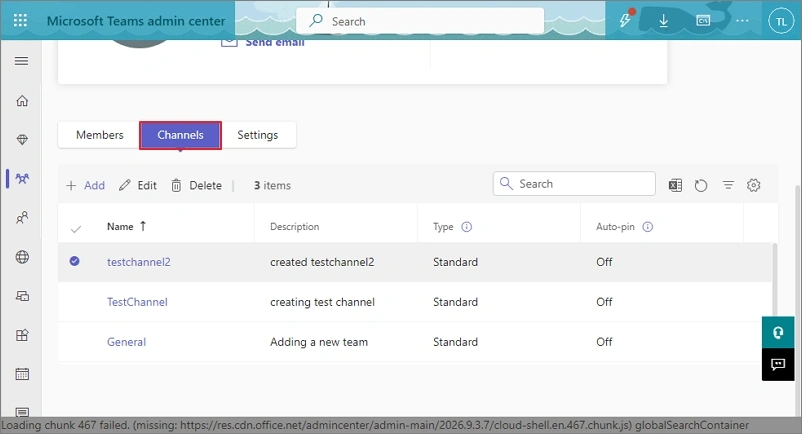Open the feedback chat floating button
The width and height of the screenshot is (802, 434).
(x=778, y=364)
